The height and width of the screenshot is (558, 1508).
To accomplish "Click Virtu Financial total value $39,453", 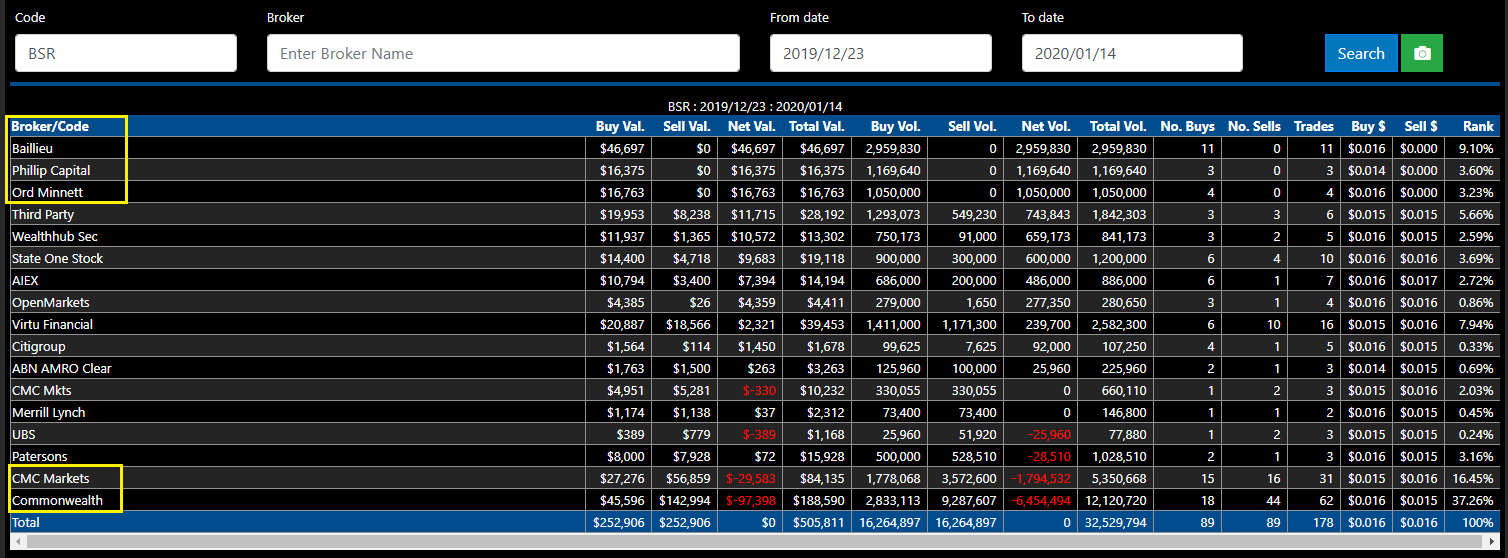I will [822, 324].
